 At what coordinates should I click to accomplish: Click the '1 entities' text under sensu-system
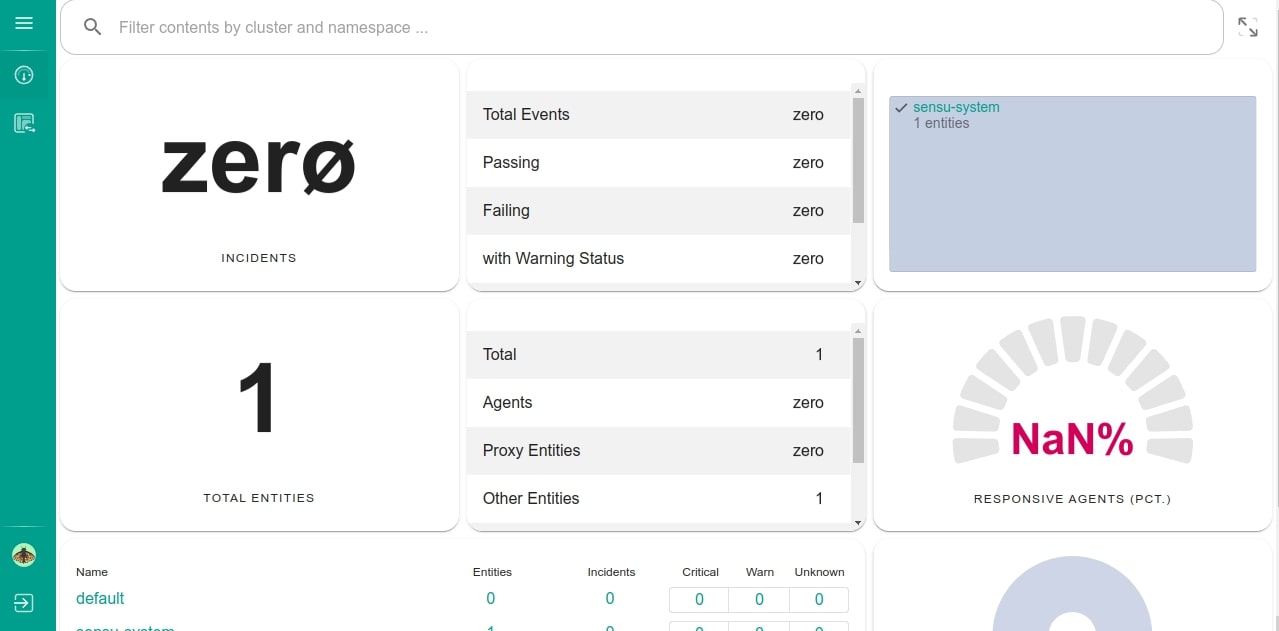tap(941, 123)
